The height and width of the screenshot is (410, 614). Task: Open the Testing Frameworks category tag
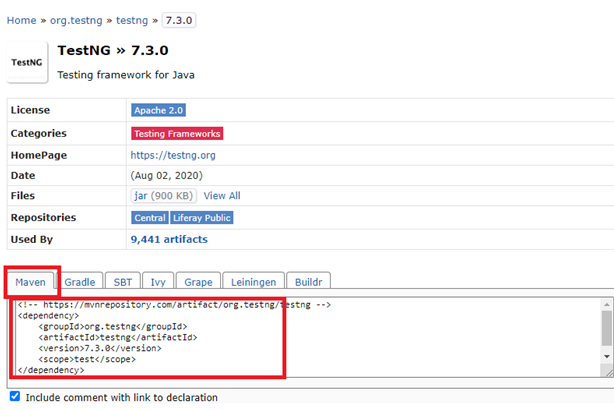pyautogui.click(x=177, y=133)
